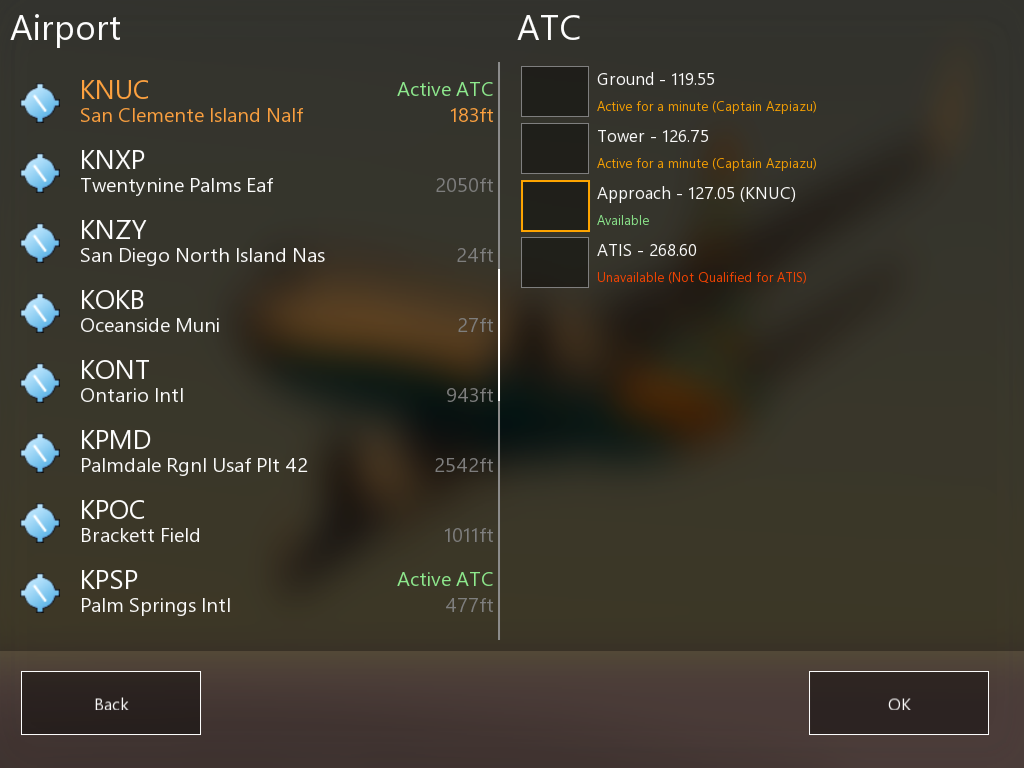Select Brackett Field airport row

(255, 522)
